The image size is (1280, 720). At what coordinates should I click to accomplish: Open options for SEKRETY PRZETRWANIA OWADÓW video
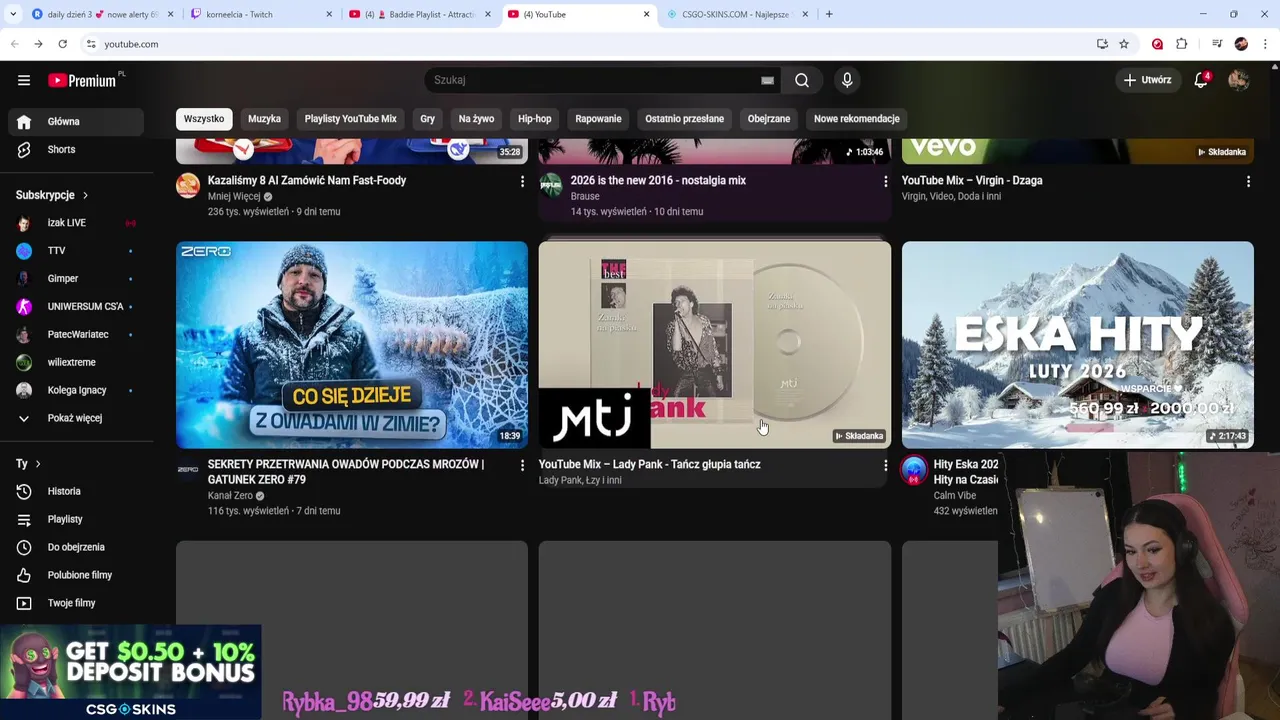coord(522,465)
